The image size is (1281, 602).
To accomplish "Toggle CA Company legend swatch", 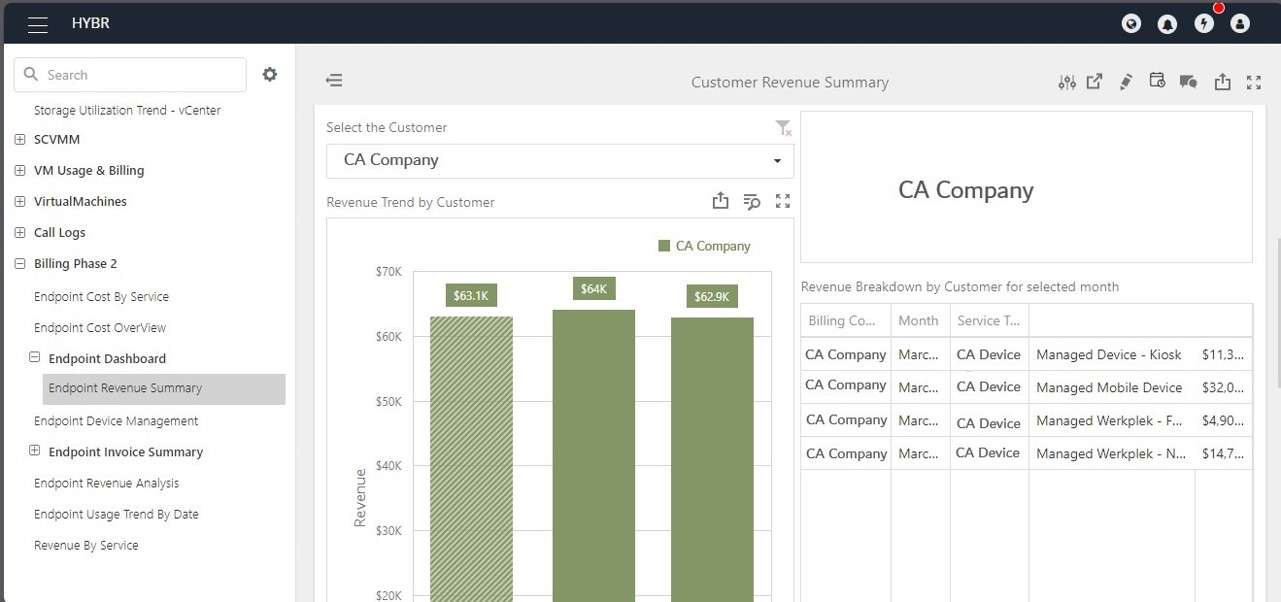I will coord(664,246).
